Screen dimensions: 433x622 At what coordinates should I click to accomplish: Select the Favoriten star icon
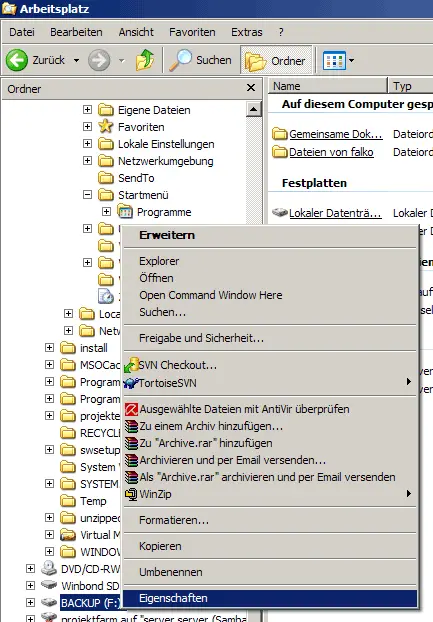click(x=106, y=127)
